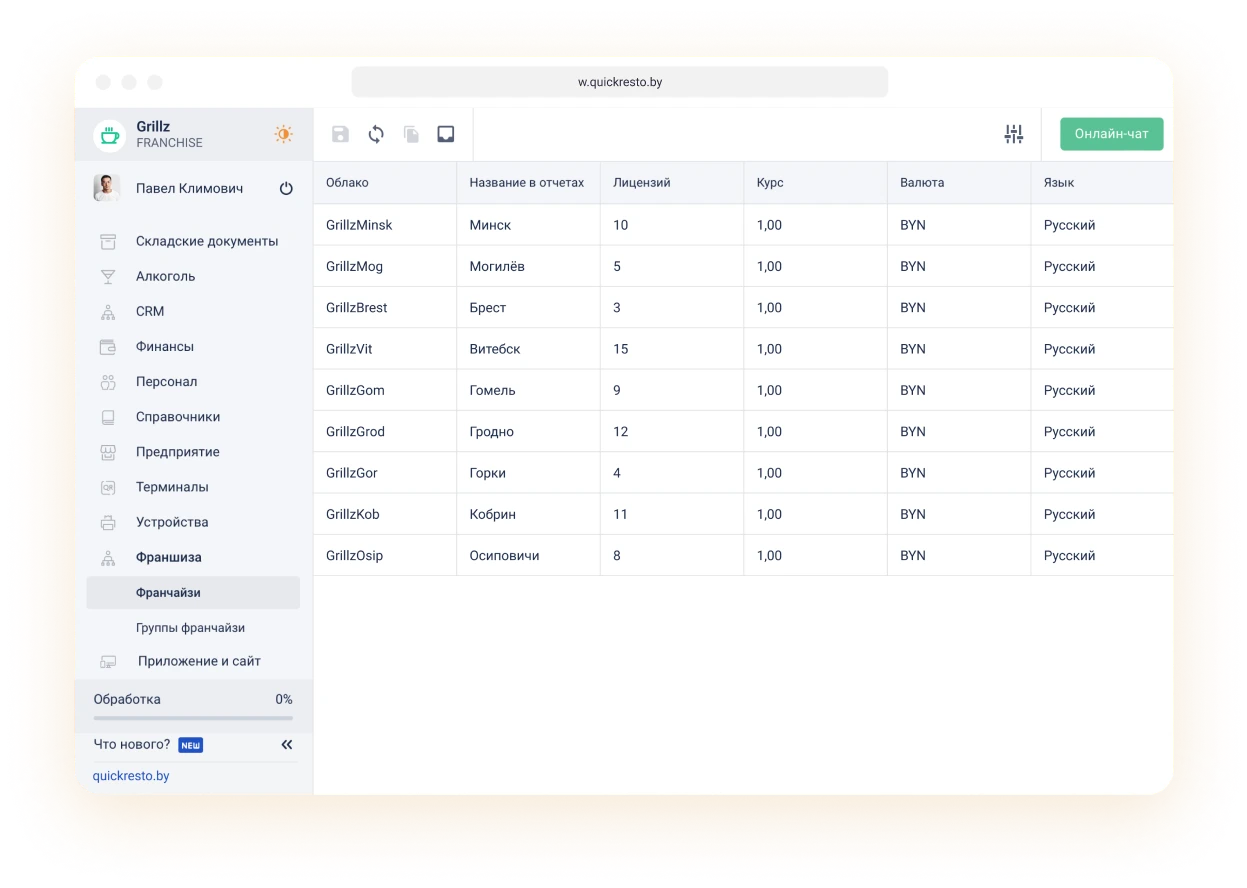Open the Онлайн-чат button

click(1111, 134)
